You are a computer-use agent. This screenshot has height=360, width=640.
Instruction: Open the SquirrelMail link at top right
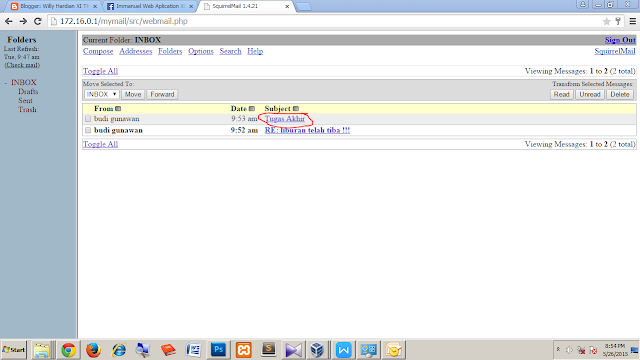point(615,51)
